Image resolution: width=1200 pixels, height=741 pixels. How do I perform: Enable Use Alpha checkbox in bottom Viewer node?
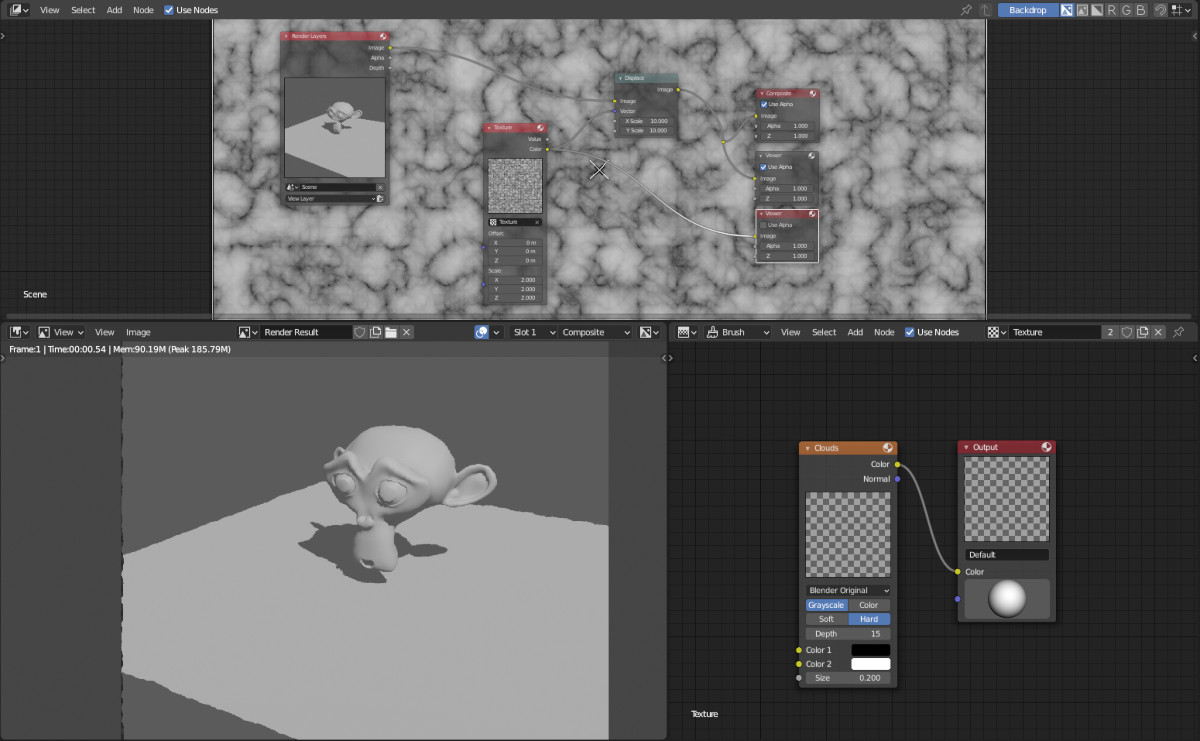tap(765, 225)
